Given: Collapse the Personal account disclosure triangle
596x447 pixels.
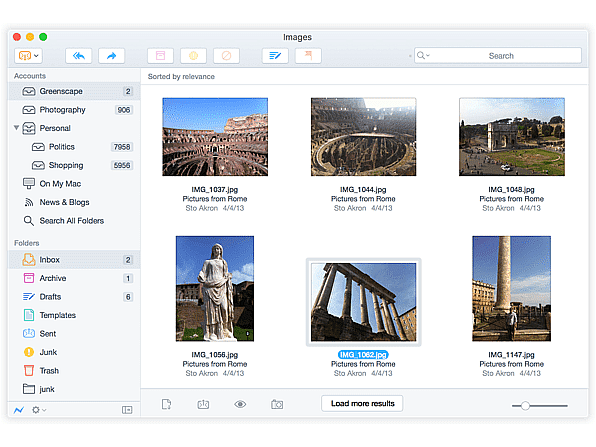Looking at the screenshot, I should [x=16, y=128].
